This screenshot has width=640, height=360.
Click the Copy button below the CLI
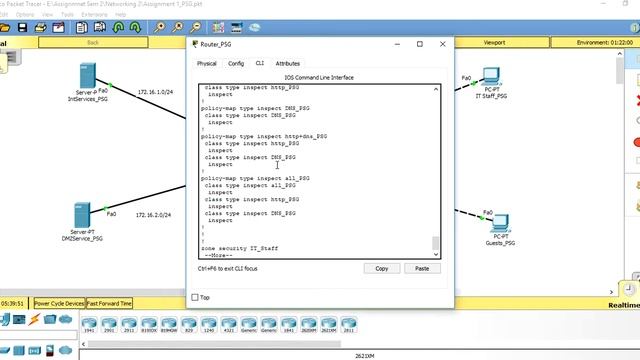382,269
